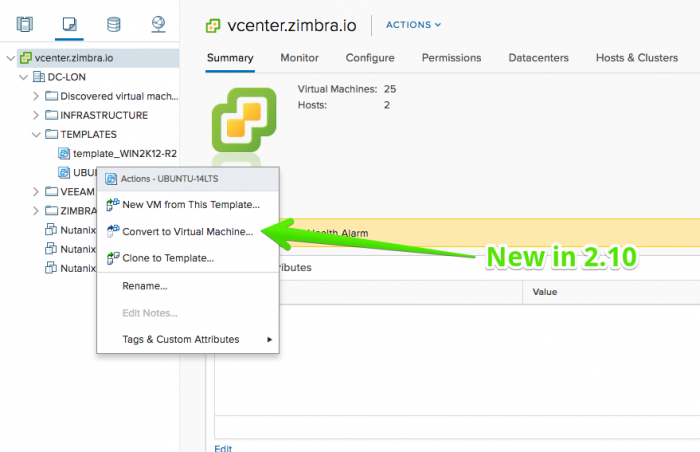The image size is (700, 452).
Task: Open the Edit link below attributes
Action: [223, 448]
